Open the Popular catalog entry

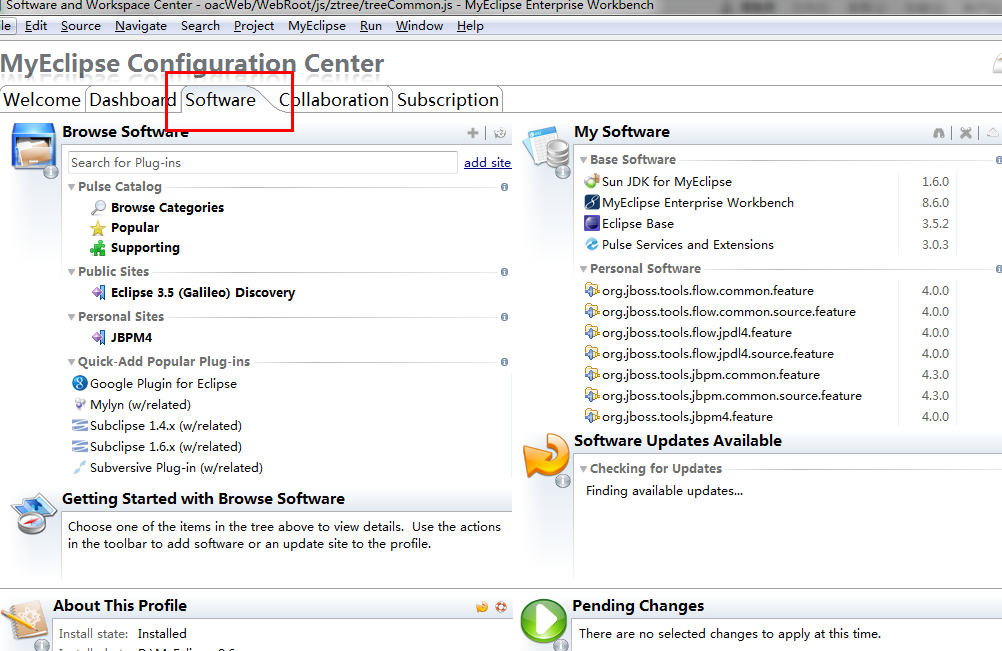tap(135, 228)
